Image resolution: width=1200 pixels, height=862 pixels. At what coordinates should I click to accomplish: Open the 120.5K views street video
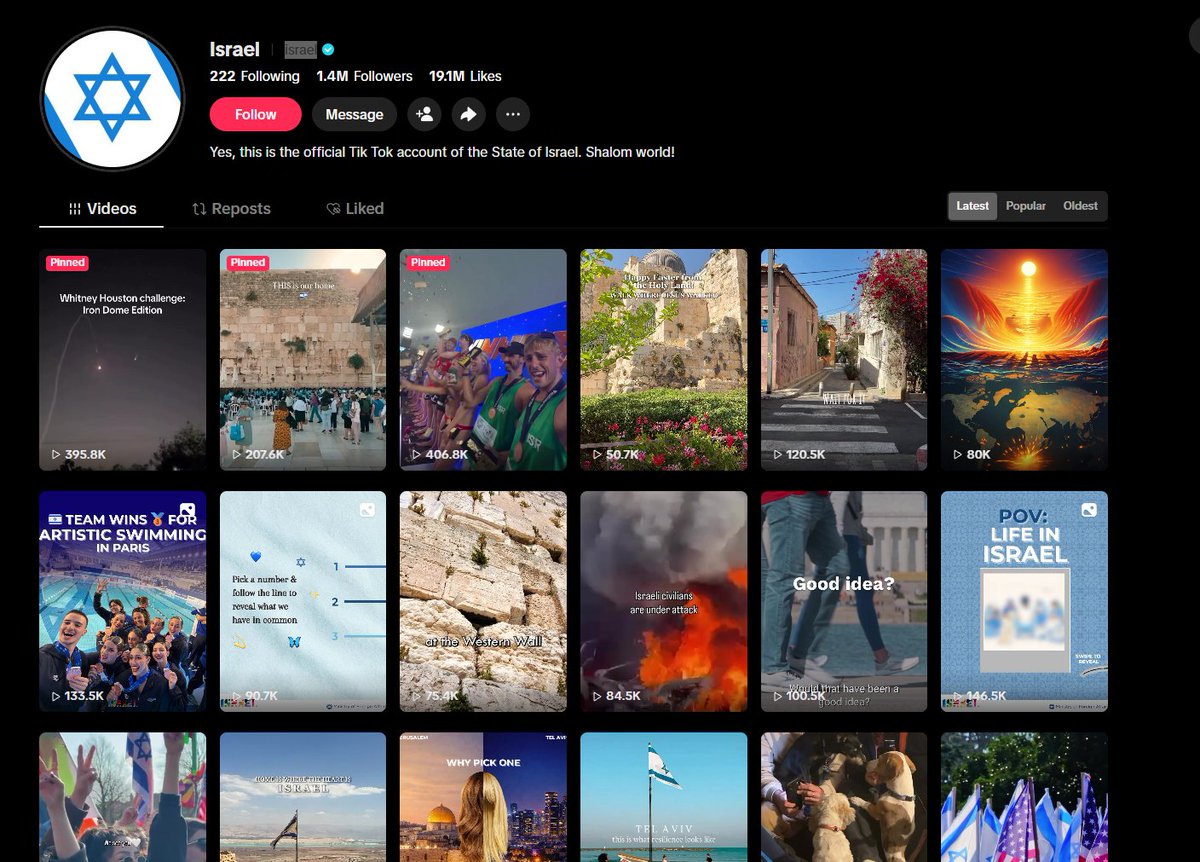844,359
